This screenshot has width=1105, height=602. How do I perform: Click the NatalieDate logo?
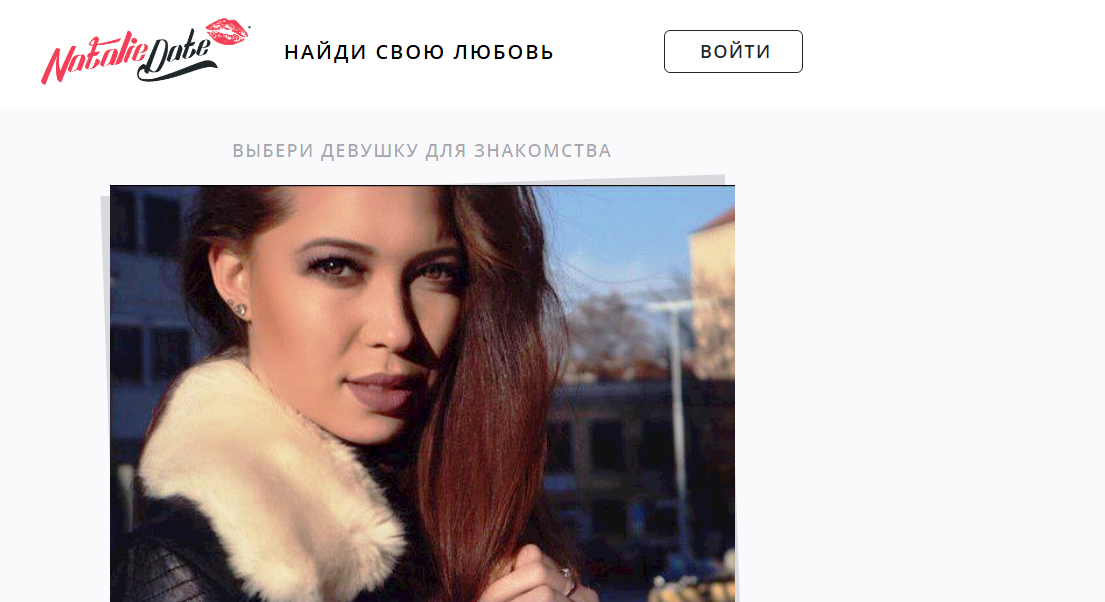[x=145, y=51]
